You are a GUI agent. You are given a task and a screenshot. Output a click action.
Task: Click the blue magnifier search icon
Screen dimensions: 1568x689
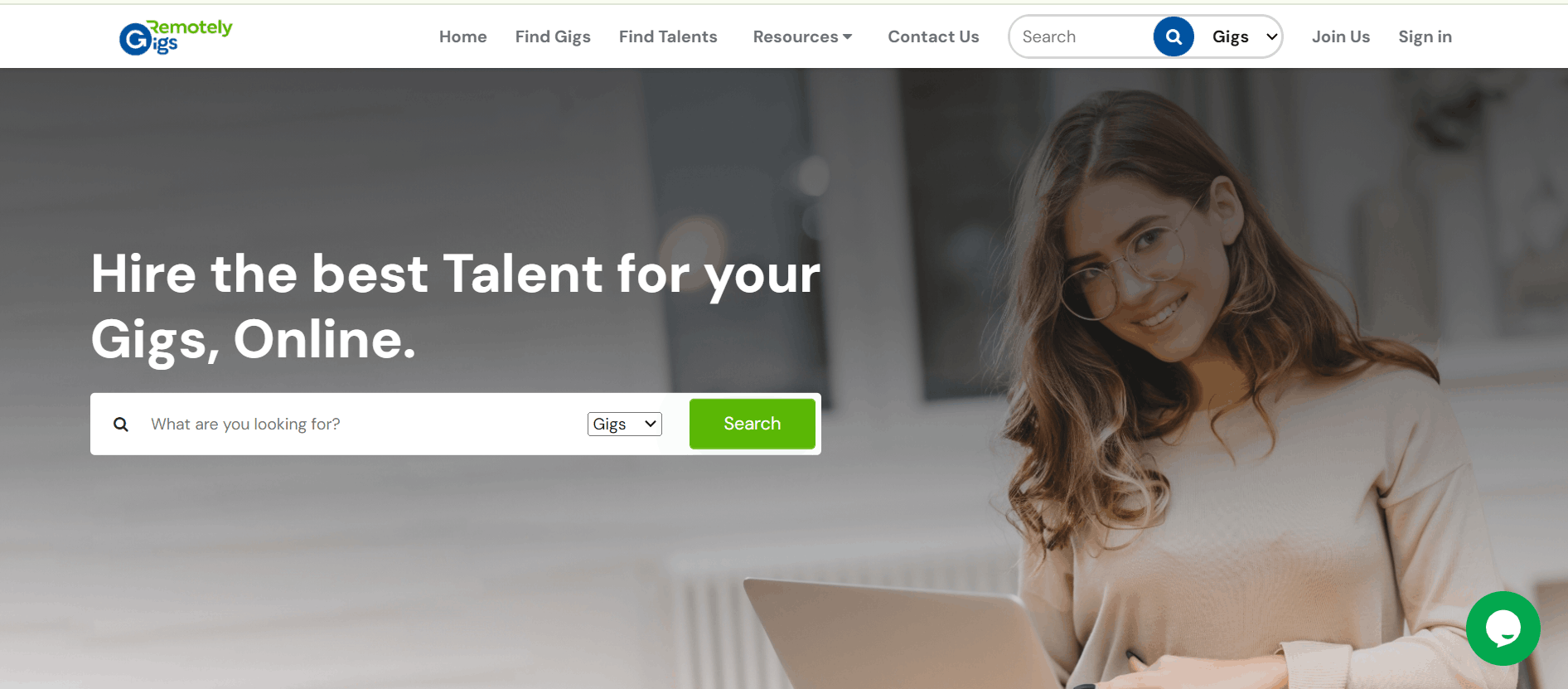[1174, 36]
